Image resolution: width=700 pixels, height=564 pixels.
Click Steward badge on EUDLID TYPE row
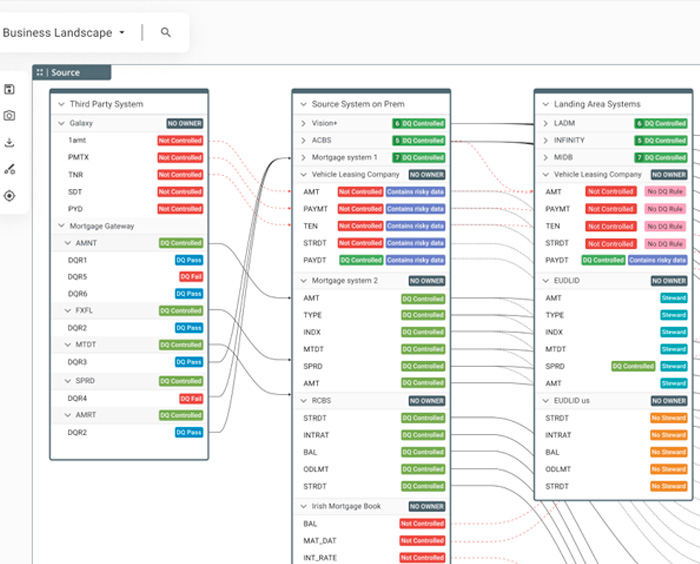pos(674,315)
